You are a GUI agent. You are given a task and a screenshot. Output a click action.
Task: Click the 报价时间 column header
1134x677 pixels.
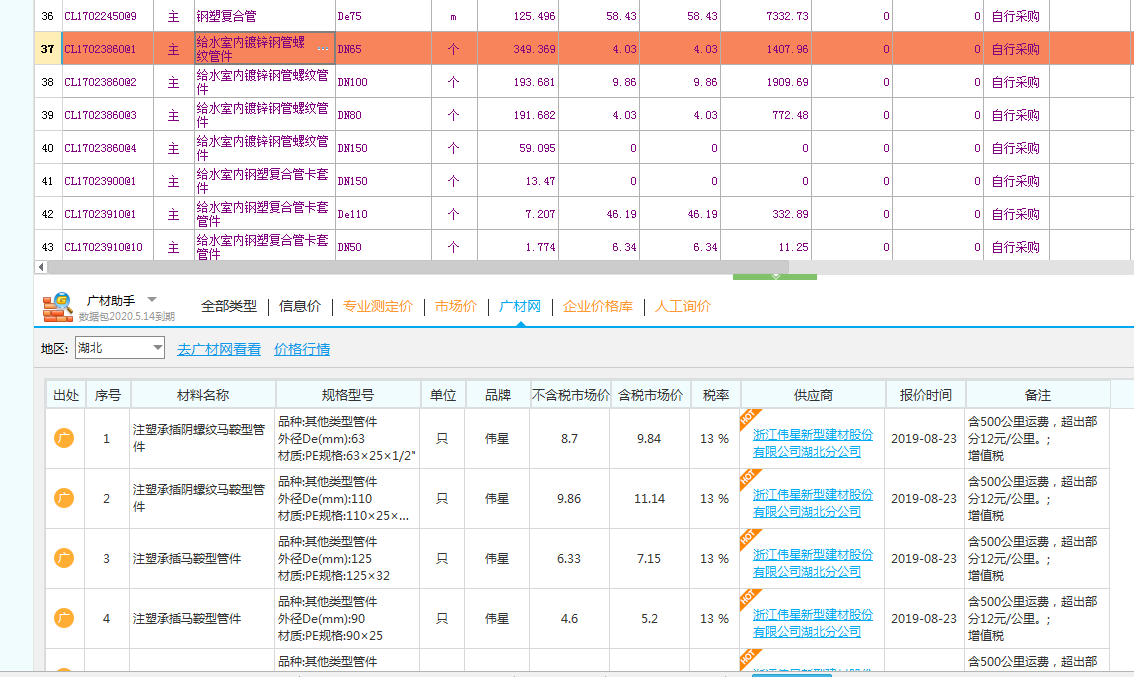pos(926,395)
